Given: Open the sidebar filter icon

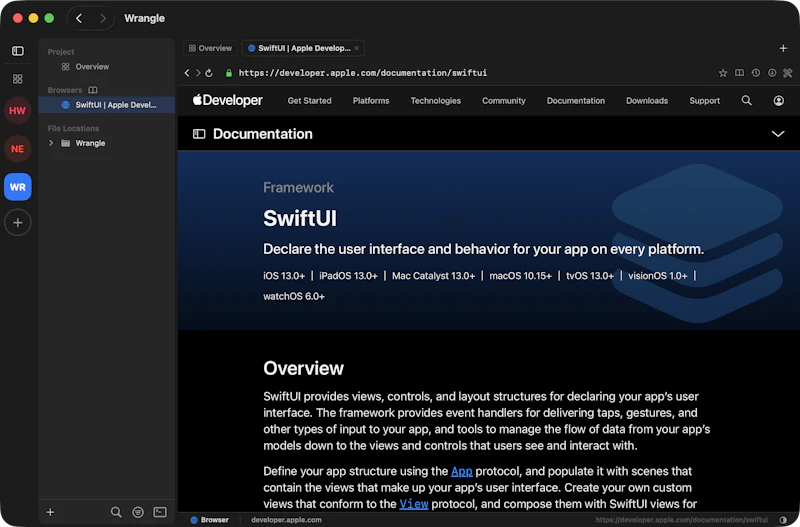Looking at the screenshot, I should (x=138, y=512).
